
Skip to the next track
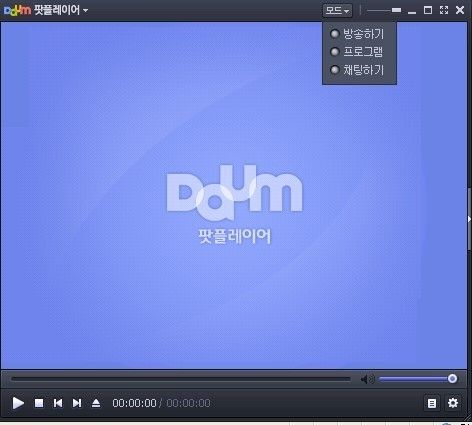[x=77, y=403]
